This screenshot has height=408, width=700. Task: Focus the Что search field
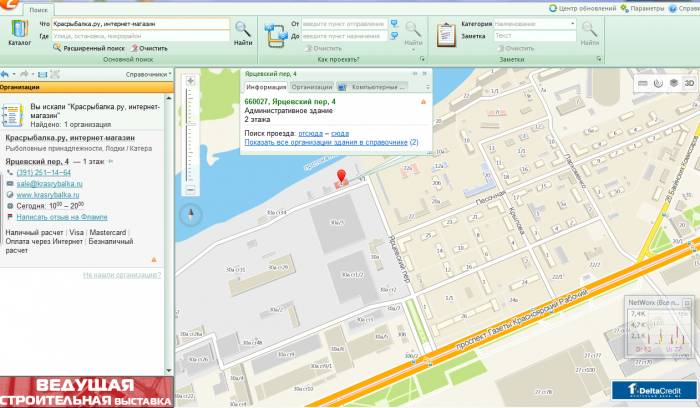141,24
